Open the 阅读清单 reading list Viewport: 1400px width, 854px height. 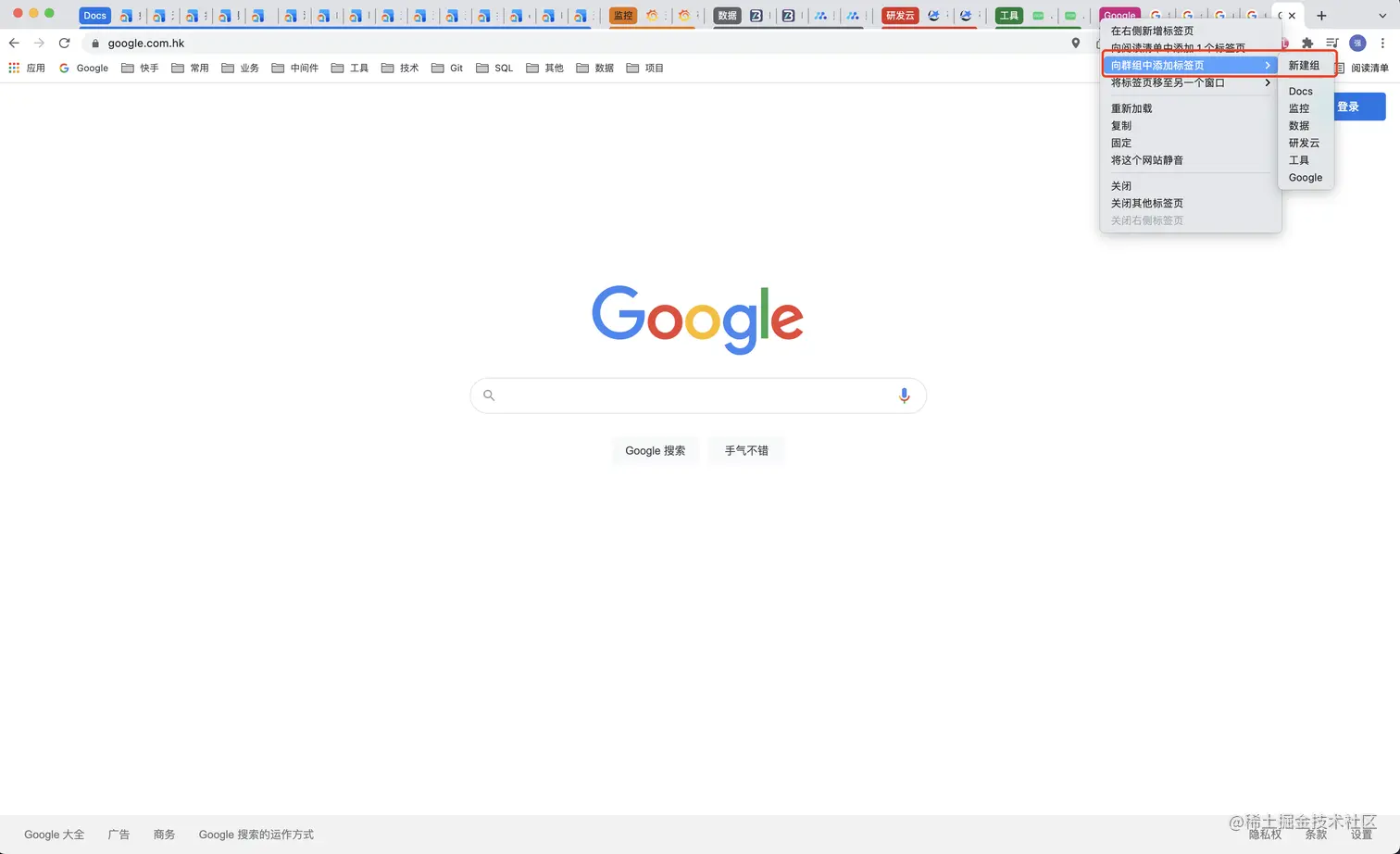tap(1362, 68)
